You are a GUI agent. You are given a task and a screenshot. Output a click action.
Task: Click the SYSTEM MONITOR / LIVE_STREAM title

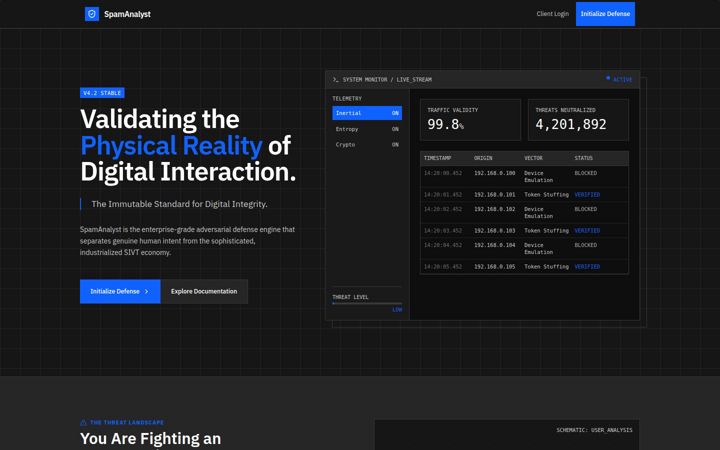387,80
